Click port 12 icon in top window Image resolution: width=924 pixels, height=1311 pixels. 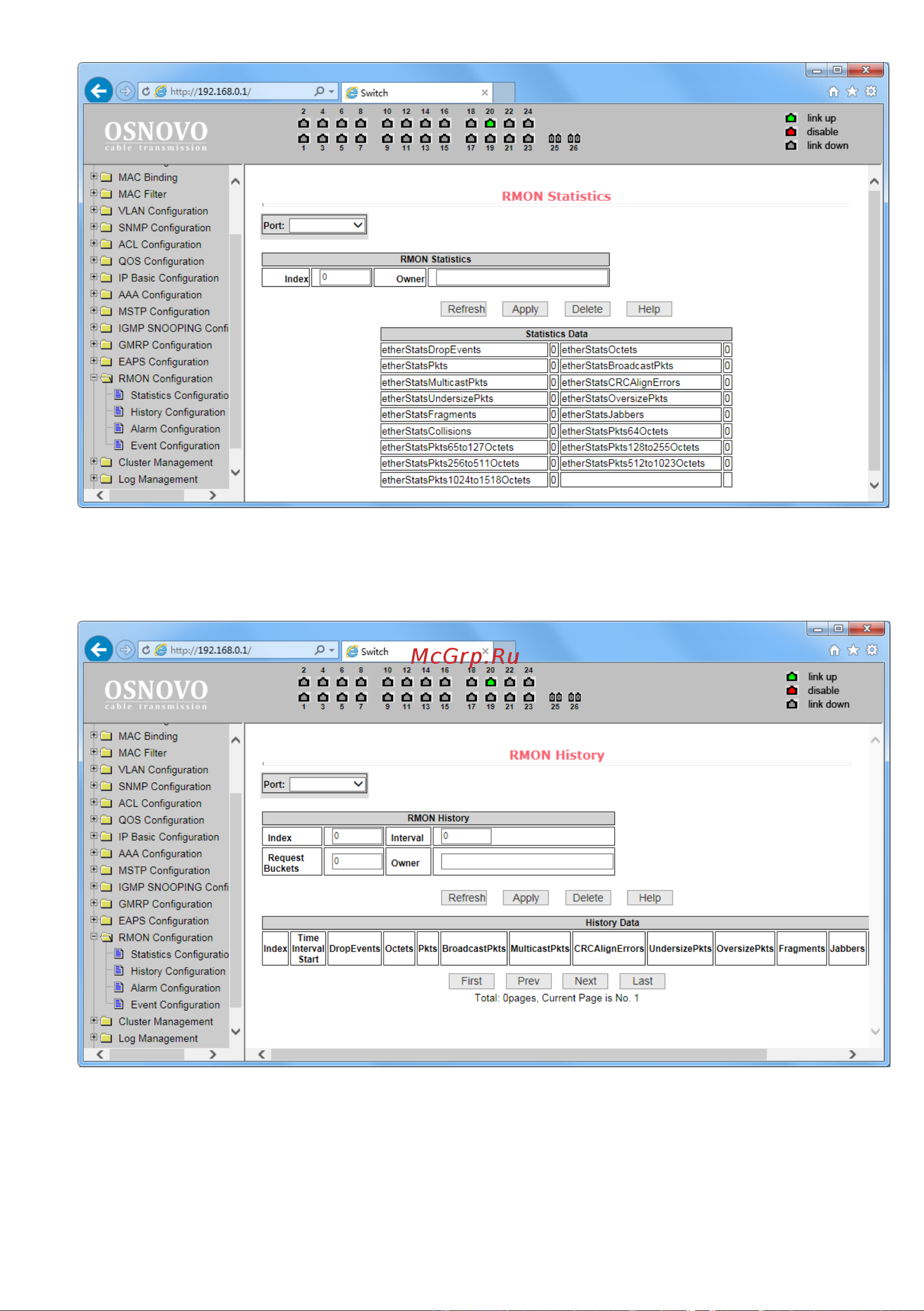point(406,123)
